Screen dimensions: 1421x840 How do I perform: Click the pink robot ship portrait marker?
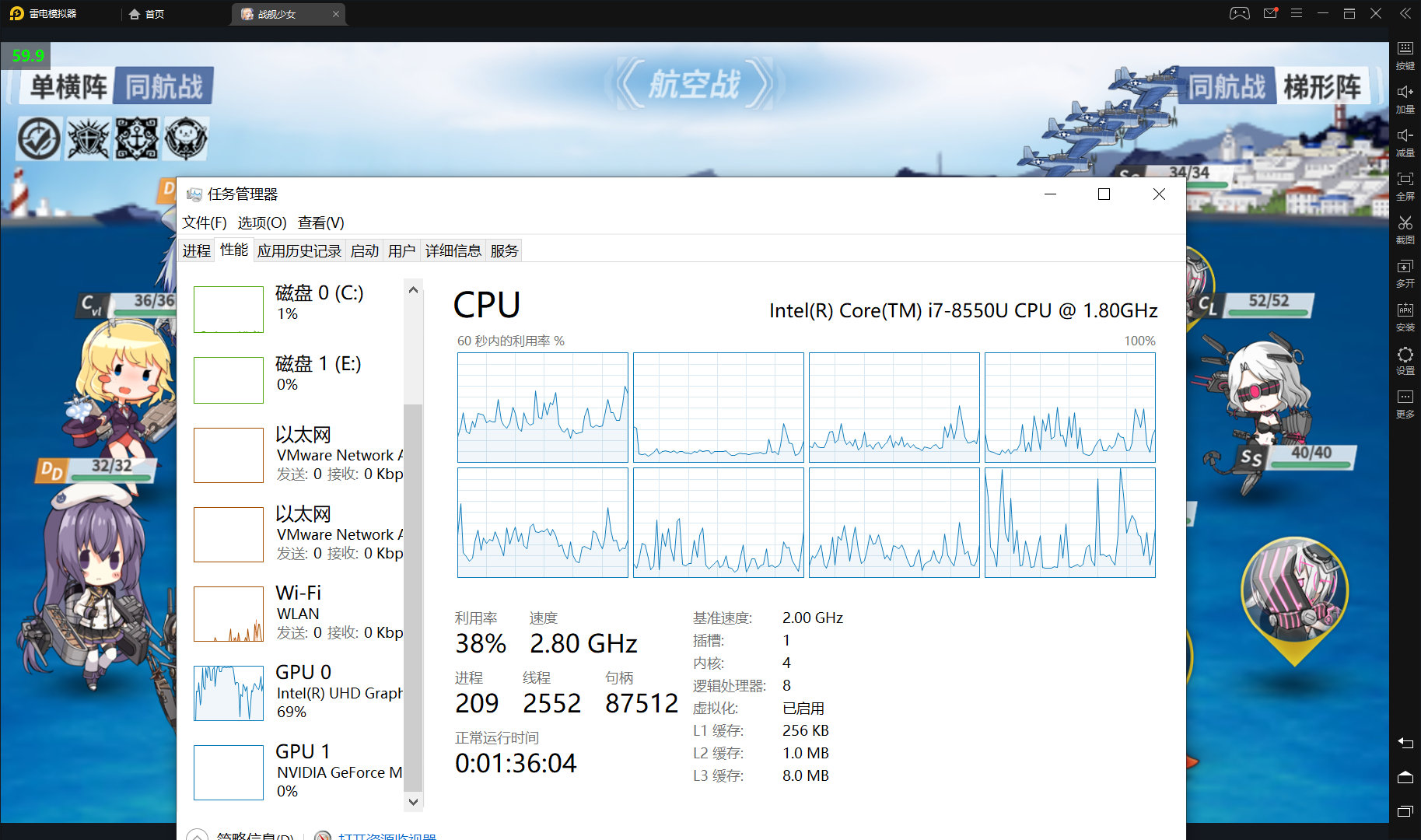[x=1294, y=600]
